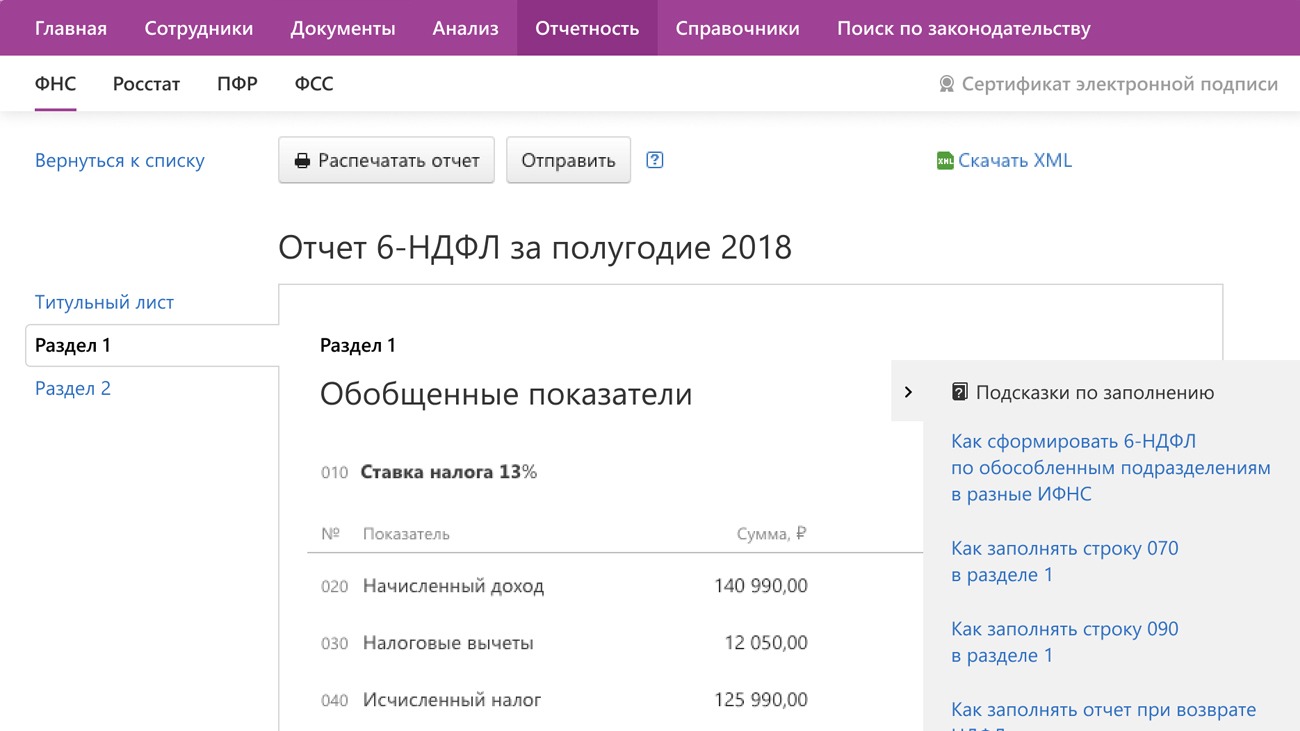
Task: Switch to the Росстат tab
Action: coord(146,84)
